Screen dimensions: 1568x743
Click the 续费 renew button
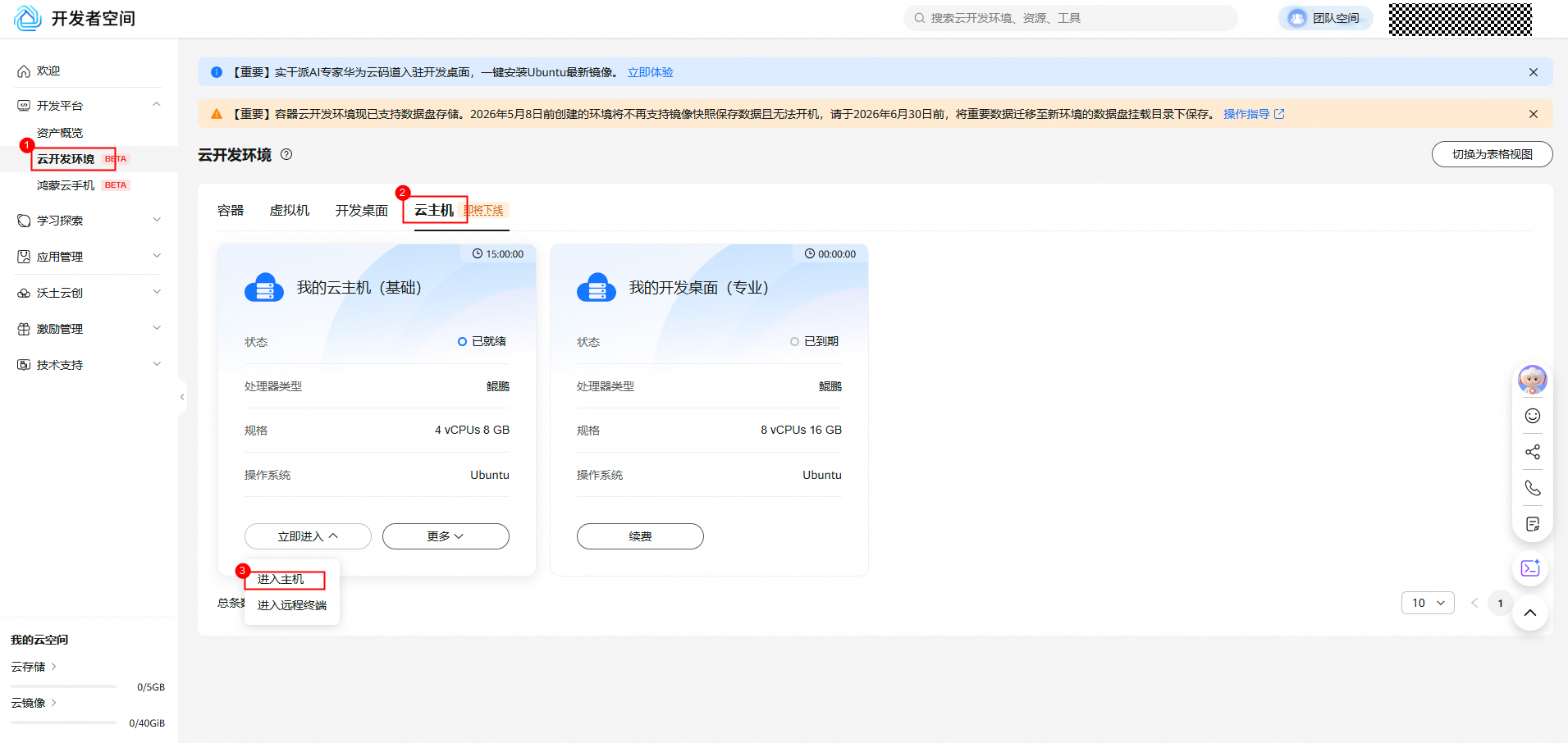point(640,536)
